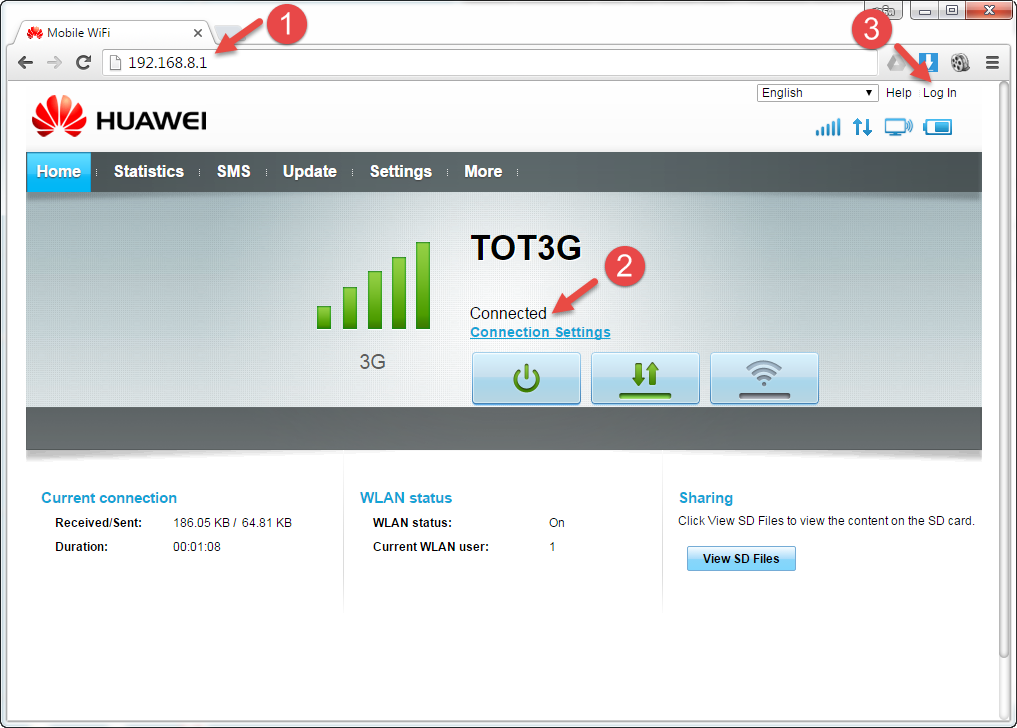1017x728 pixels.
Task: Click the Current WLAN user label
Action: (x=431, y=547)
